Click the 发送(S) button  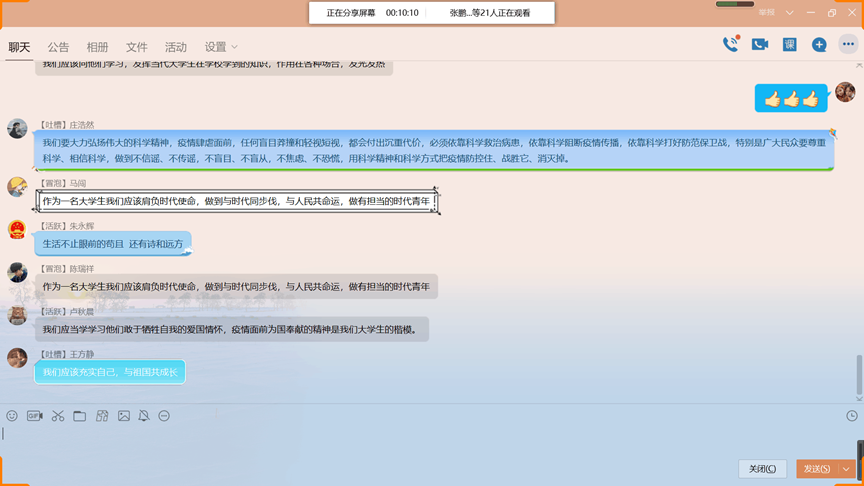coord(817,469)
